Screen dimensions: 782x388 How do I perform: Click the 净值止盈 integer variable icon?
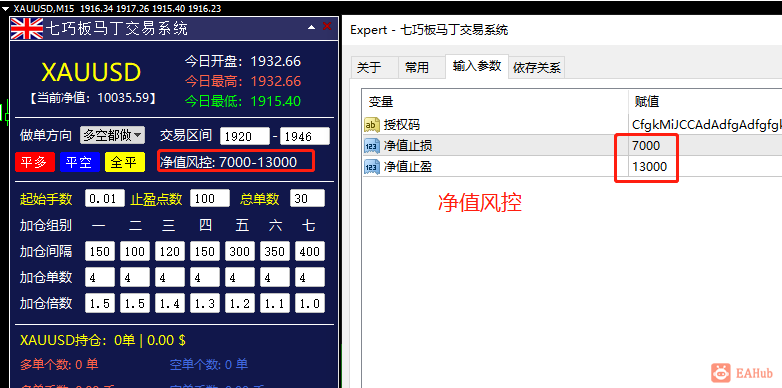click(x=372, y=167)
